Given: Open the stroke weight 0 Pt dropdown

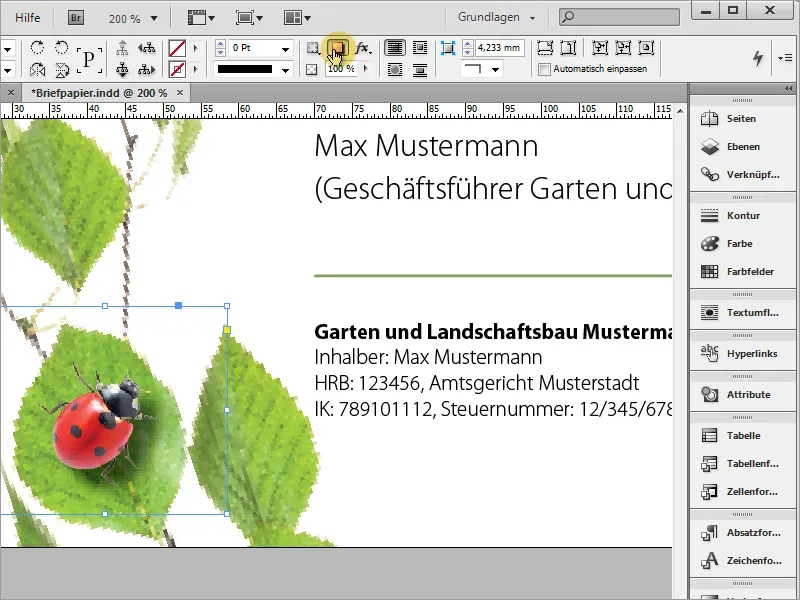Looking at the screenshot, I should tap(286, 49).
